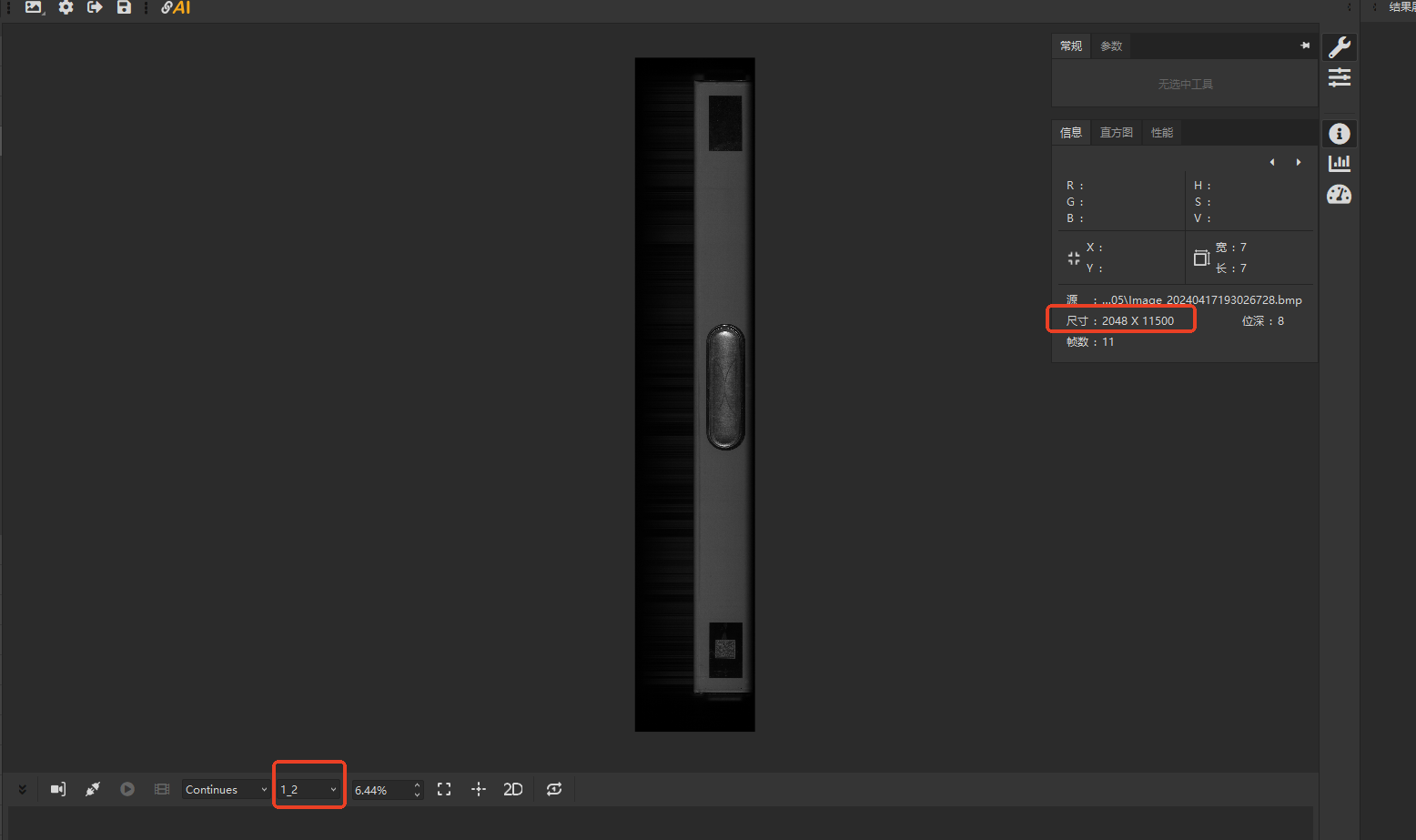Open the wrench tool panel
Image resolution: width=1416 pixels, height=840 pixels.
click(1340, 47)
